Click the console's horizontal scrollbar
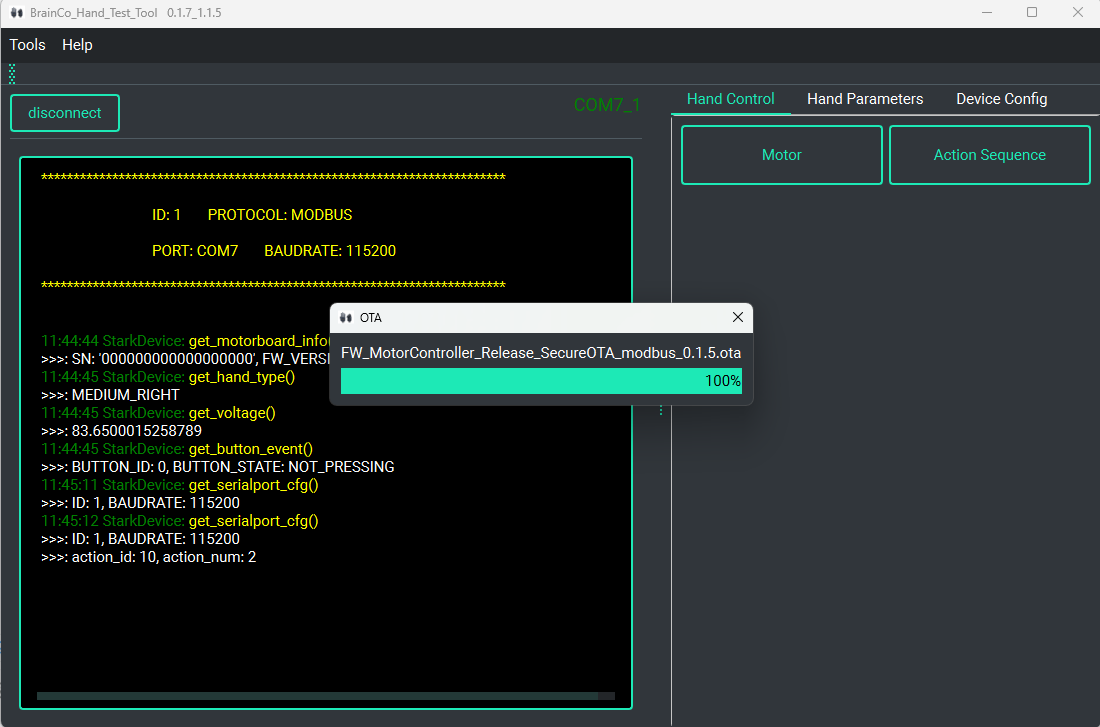This screenshot has height=727, width=1100. [x=317, y=696]
